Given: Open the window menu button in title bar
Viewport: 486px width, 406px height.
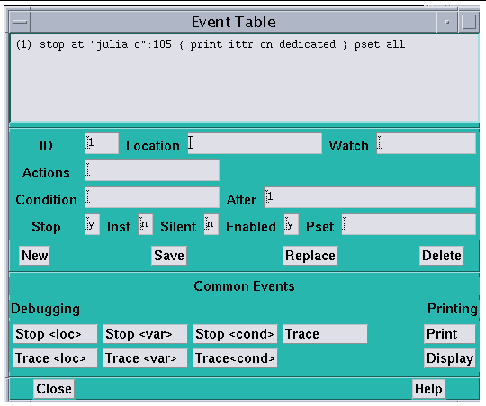Looking at the screenshot, I should click(21, 22).
